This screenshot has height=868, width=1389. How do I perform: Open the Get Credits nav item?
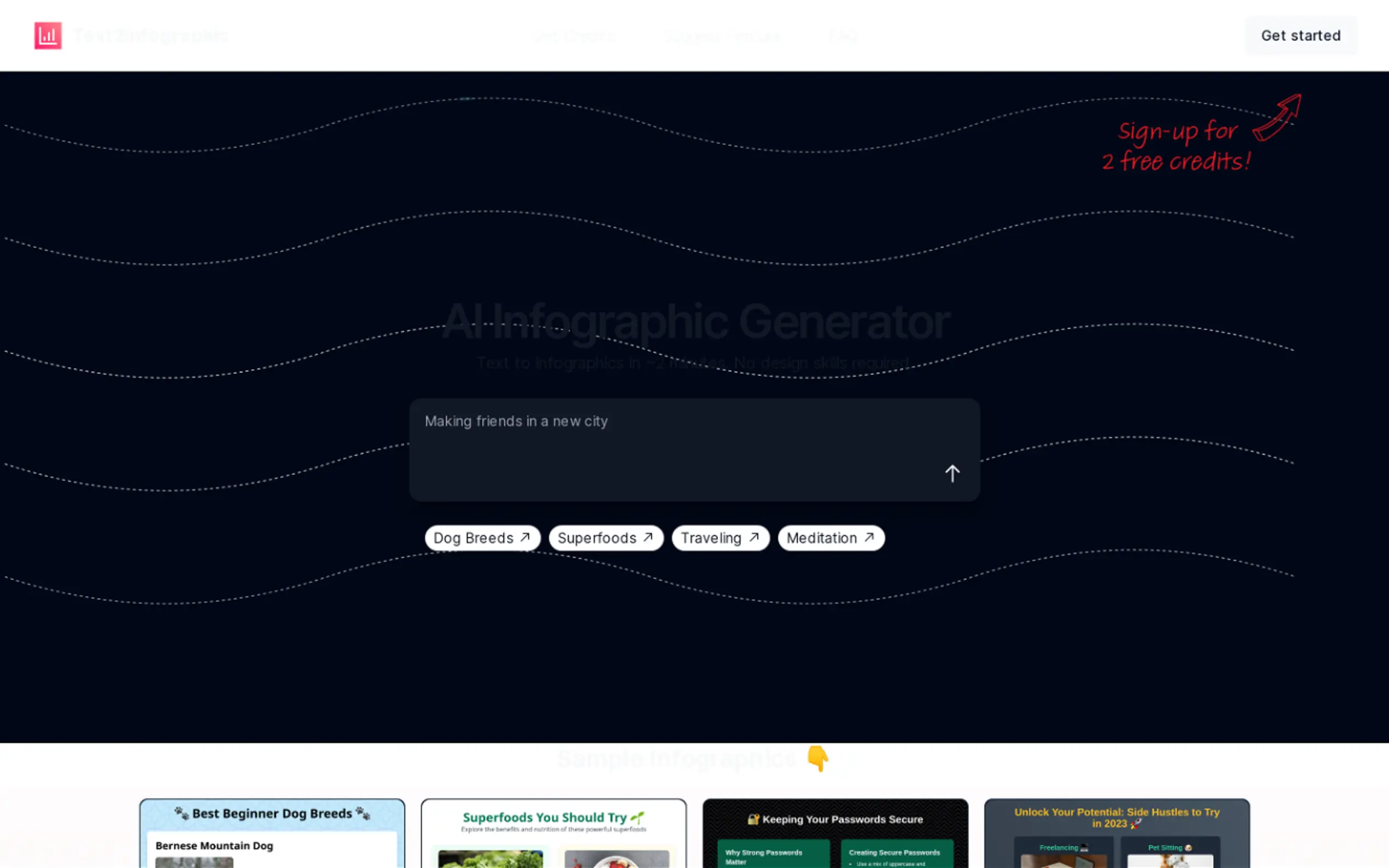[x=573, y=36]
